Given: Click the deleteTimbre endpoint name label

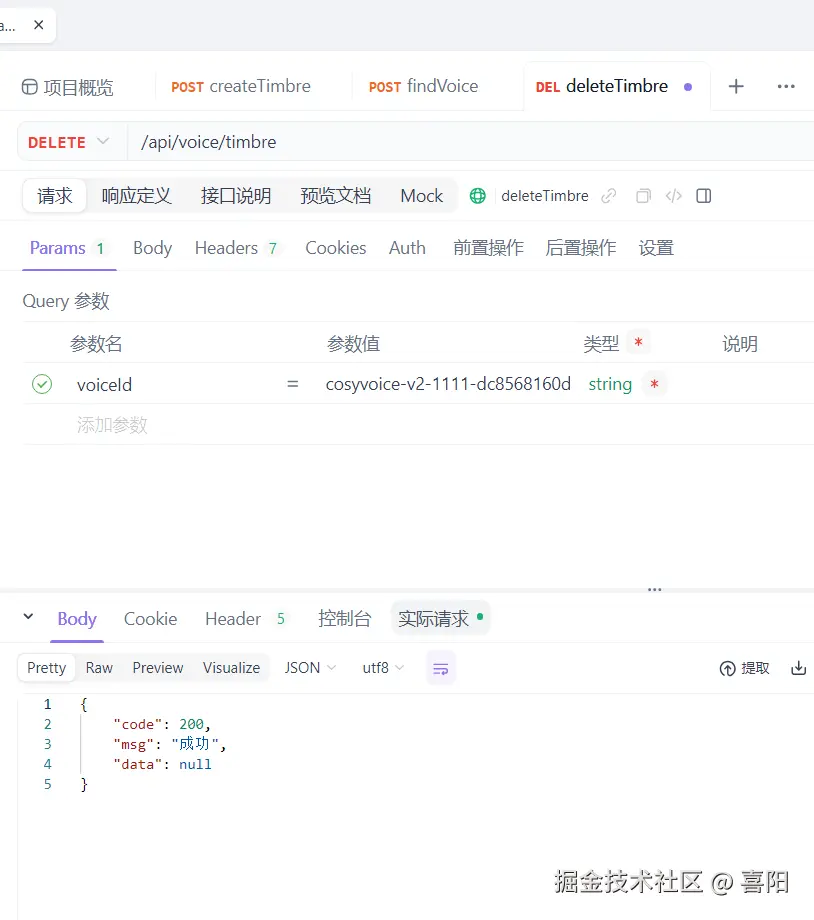Looking at the screenshot, I should [545, 195].
